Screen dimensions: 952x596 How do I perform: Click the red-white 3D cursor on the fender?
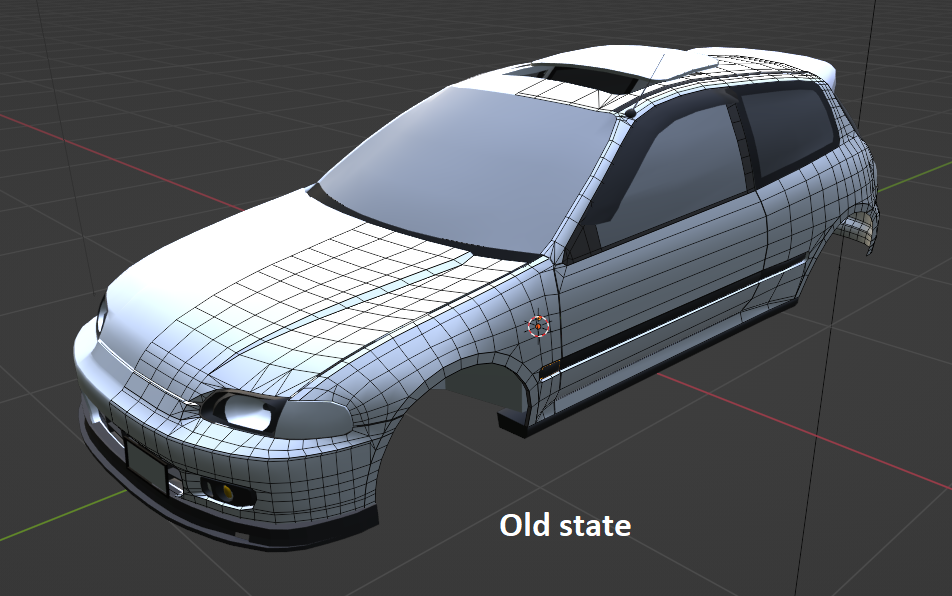point(538,327)
